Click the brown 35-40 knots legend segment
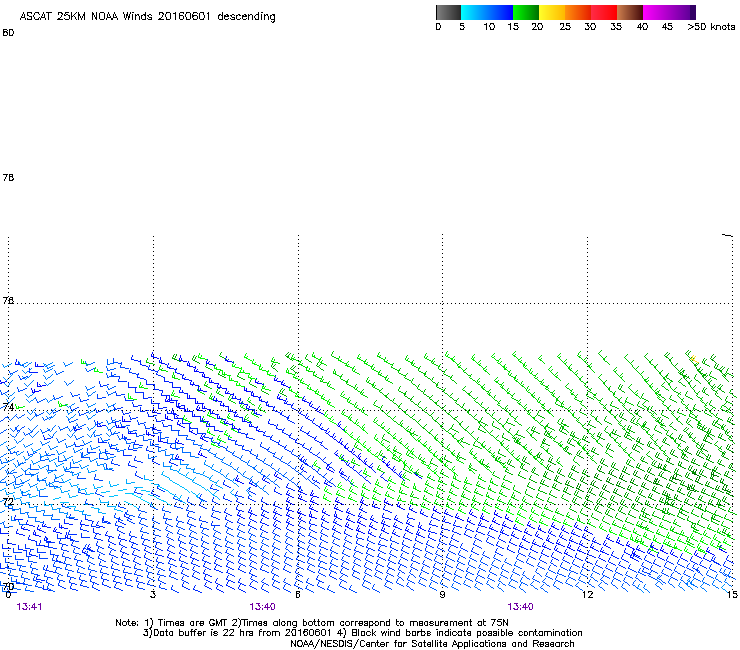This screenshot has width=740, height=650. point(630,12)
